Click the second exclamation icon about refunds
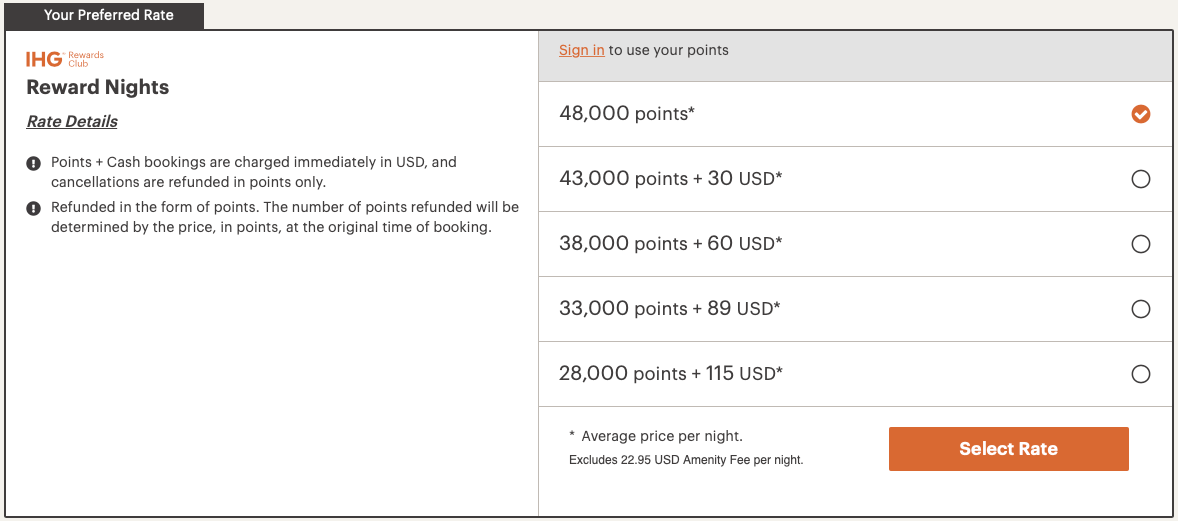Image resolution: width=1178 pixels, height=521 pixels. click(x=33, y=208)
